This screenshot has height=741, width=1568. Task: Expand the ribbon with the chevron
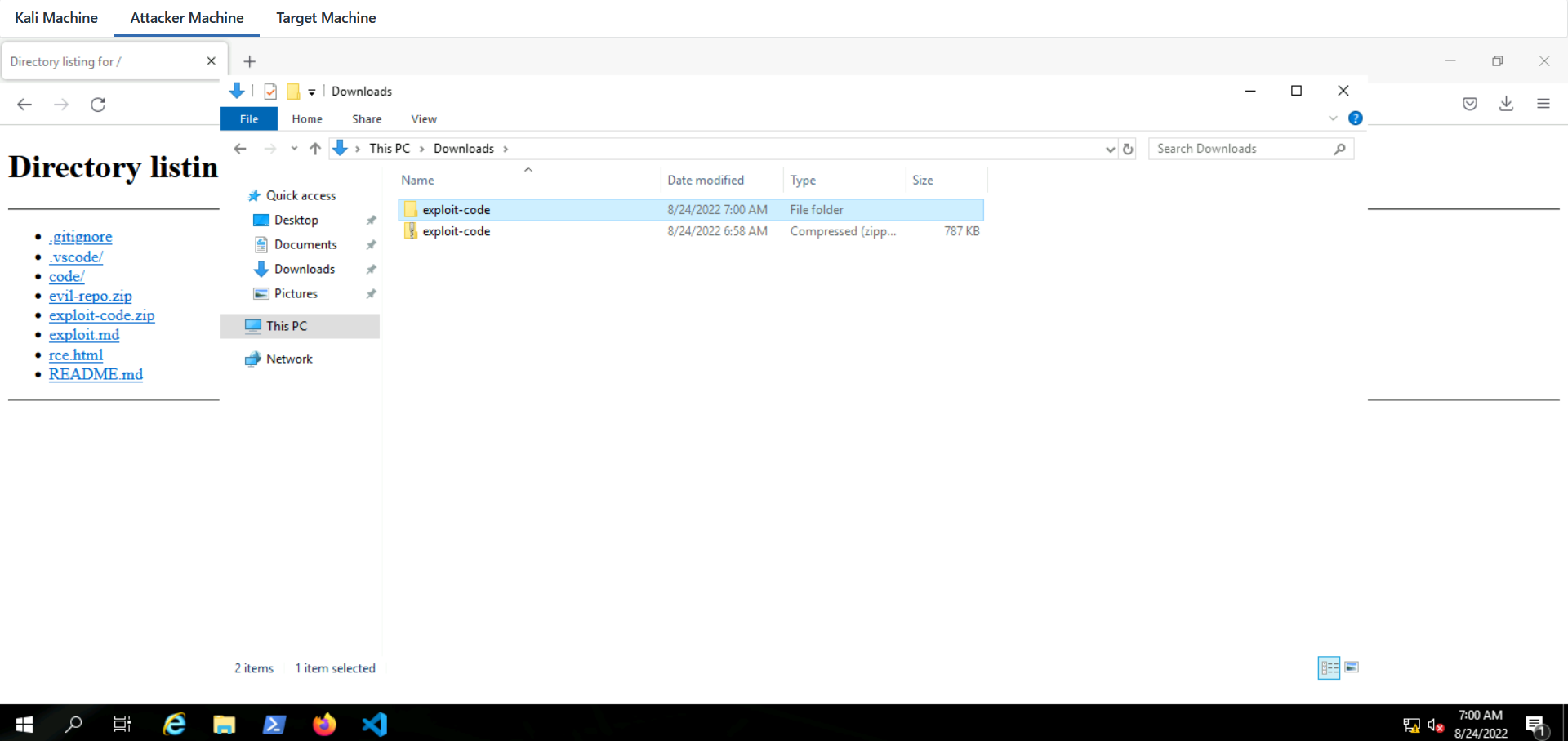(x=1333, y=118)
